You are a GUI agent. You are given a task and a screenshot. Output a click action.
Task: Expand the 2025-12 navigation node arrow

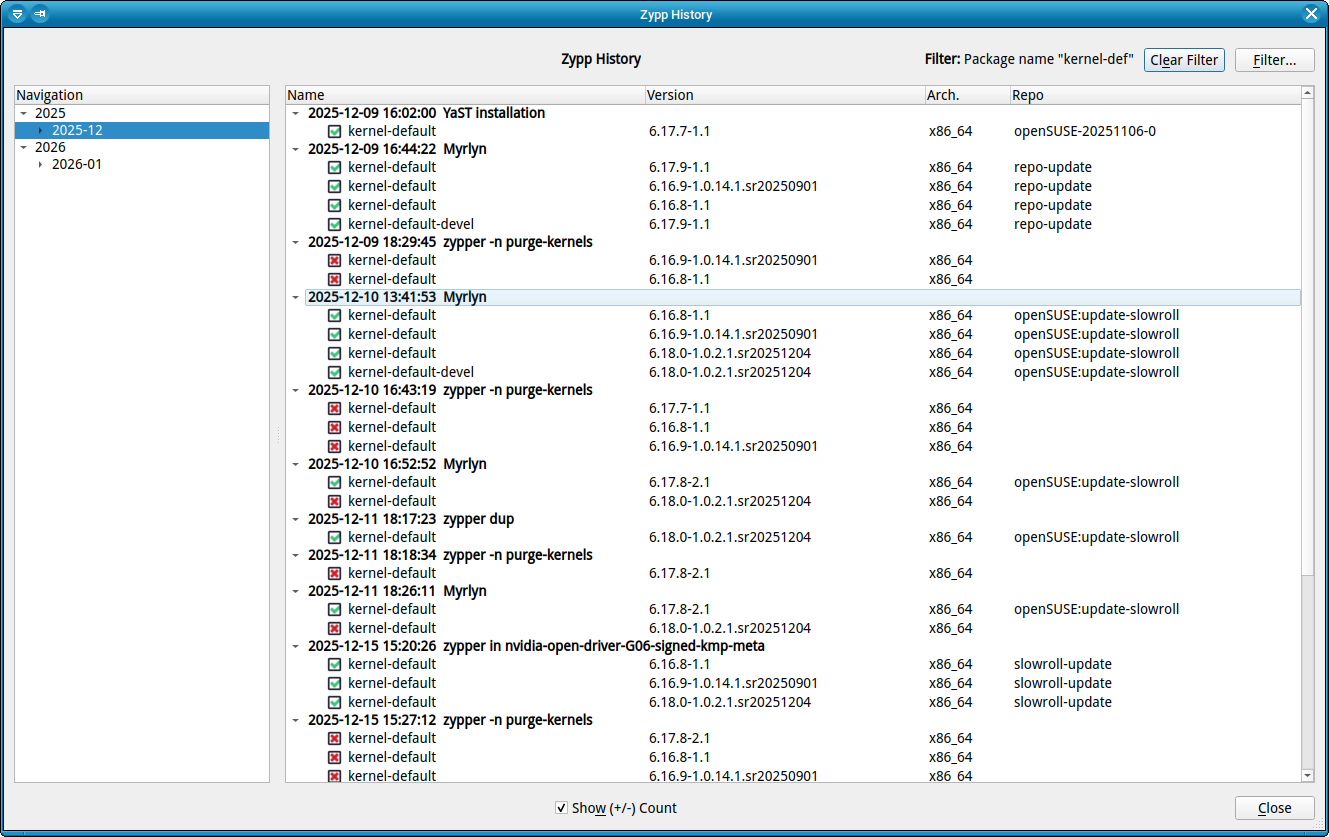pyautogui.click(x=40, y=130)
